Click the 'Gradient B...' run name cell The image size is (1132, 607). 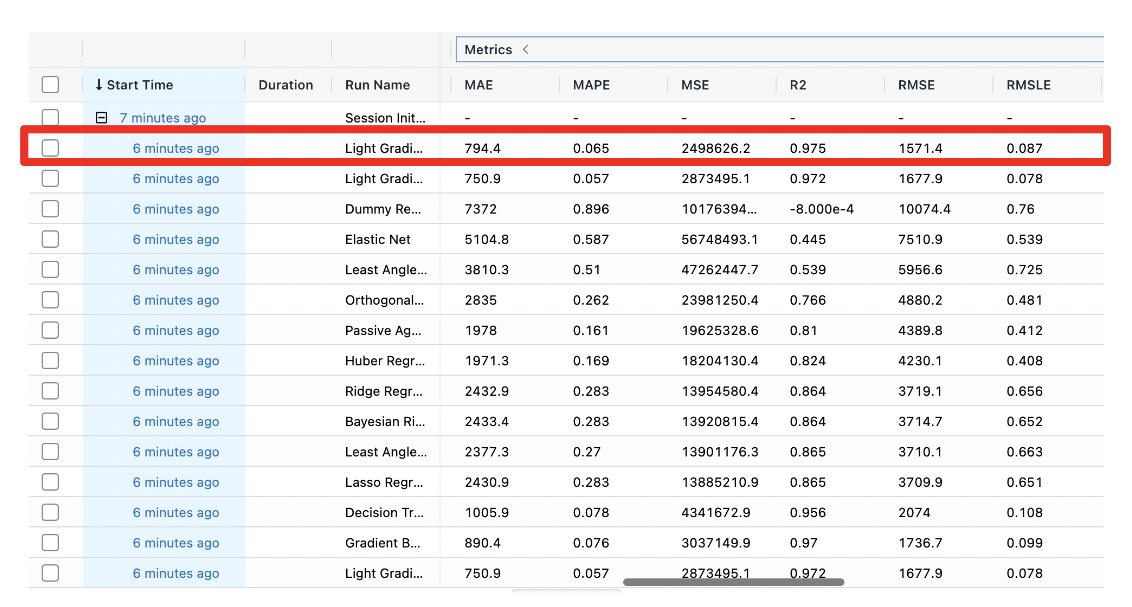coord(382,542)
